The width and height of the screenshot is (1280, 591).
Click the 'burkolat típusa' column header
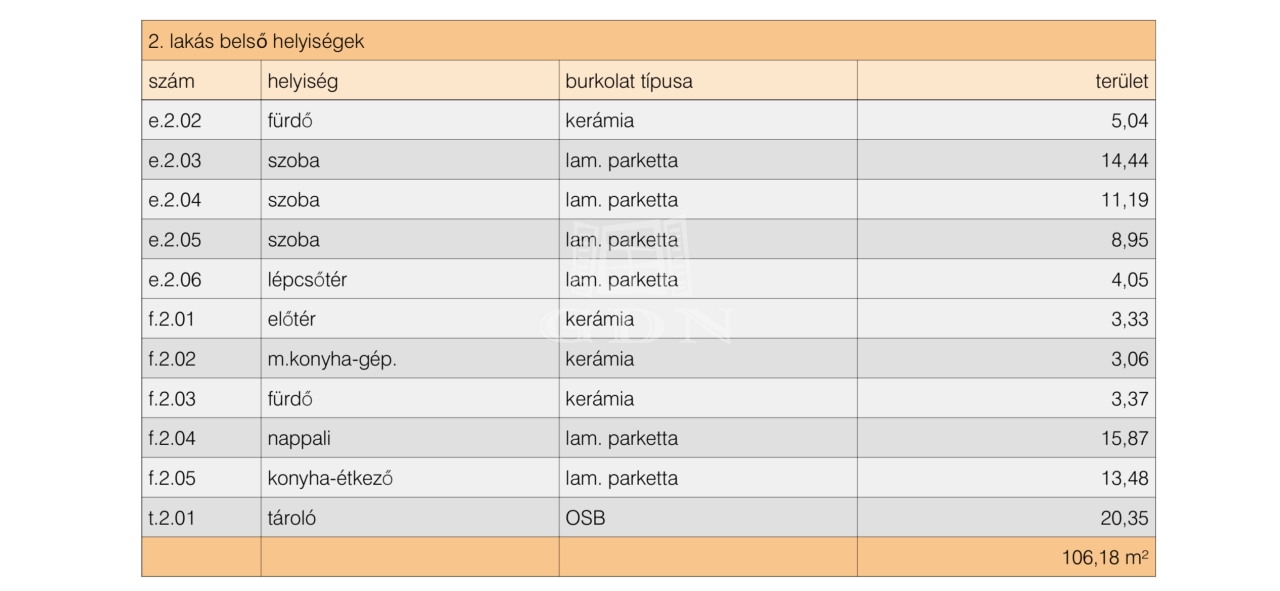pos(628,82)
